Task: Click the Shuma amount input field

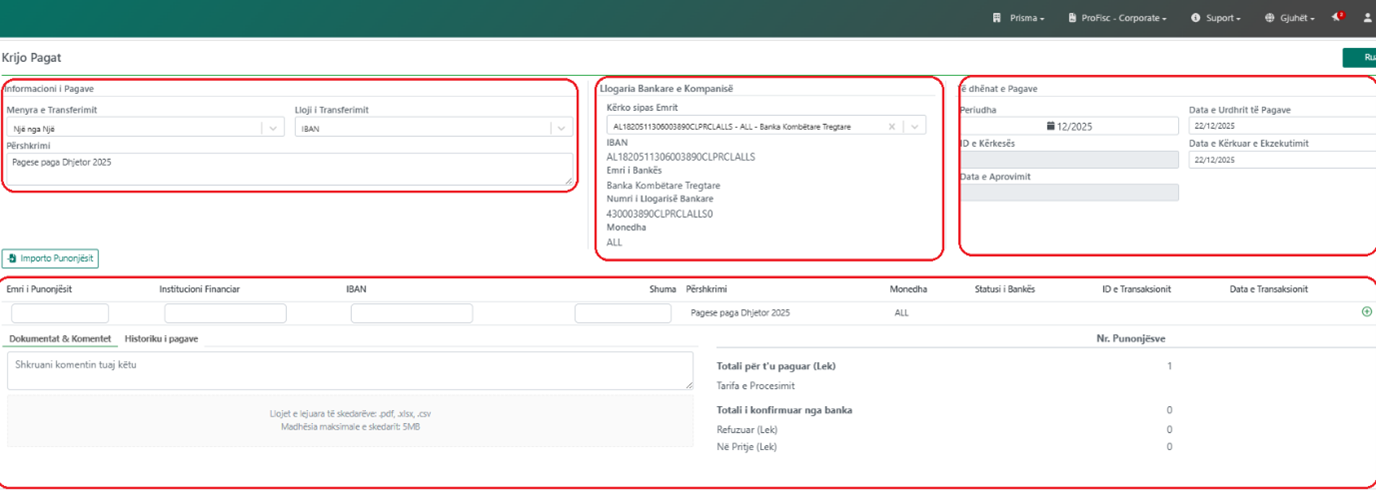Action: click(x=622, y=313)
